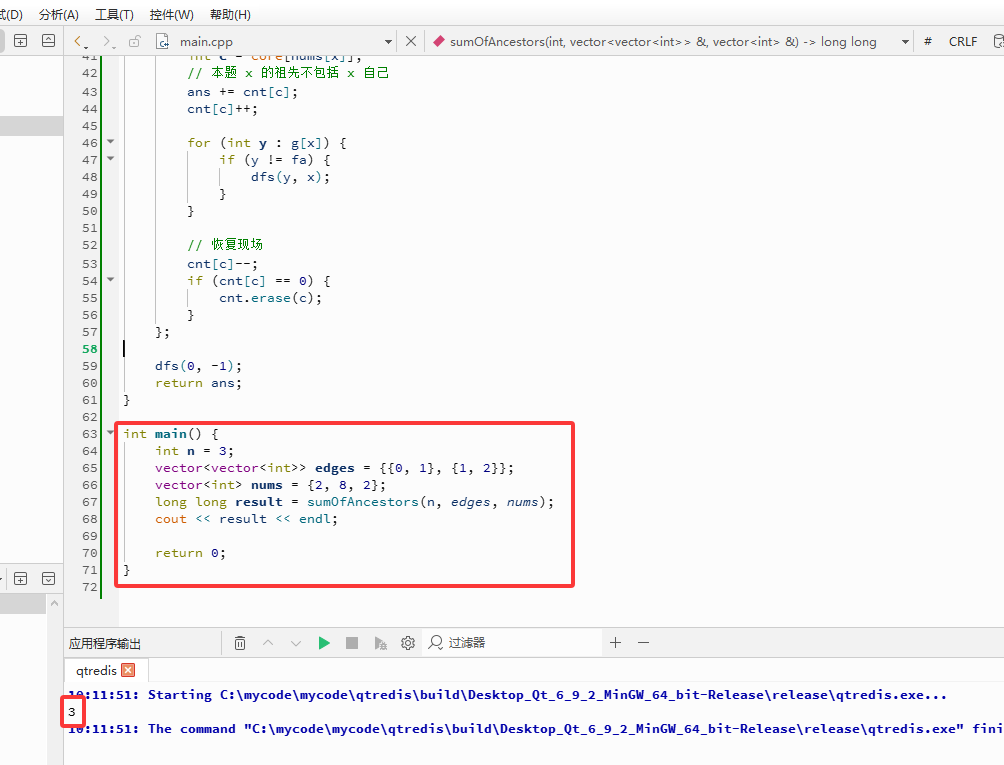
Task: Close the top sidebar split
Action: click(x=49, y=41)
